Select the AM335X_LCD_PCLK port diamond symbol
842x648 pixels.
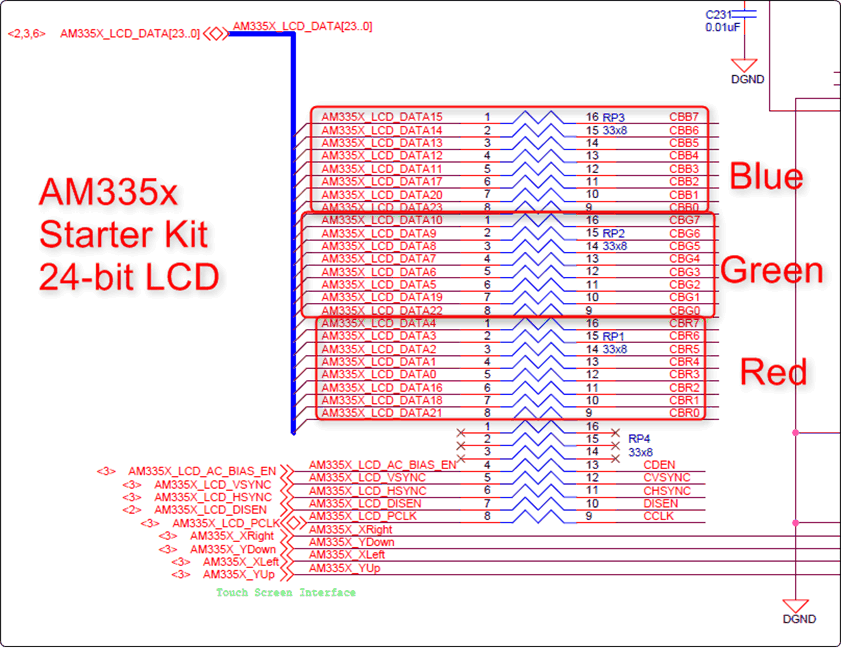tap(293, 523)
